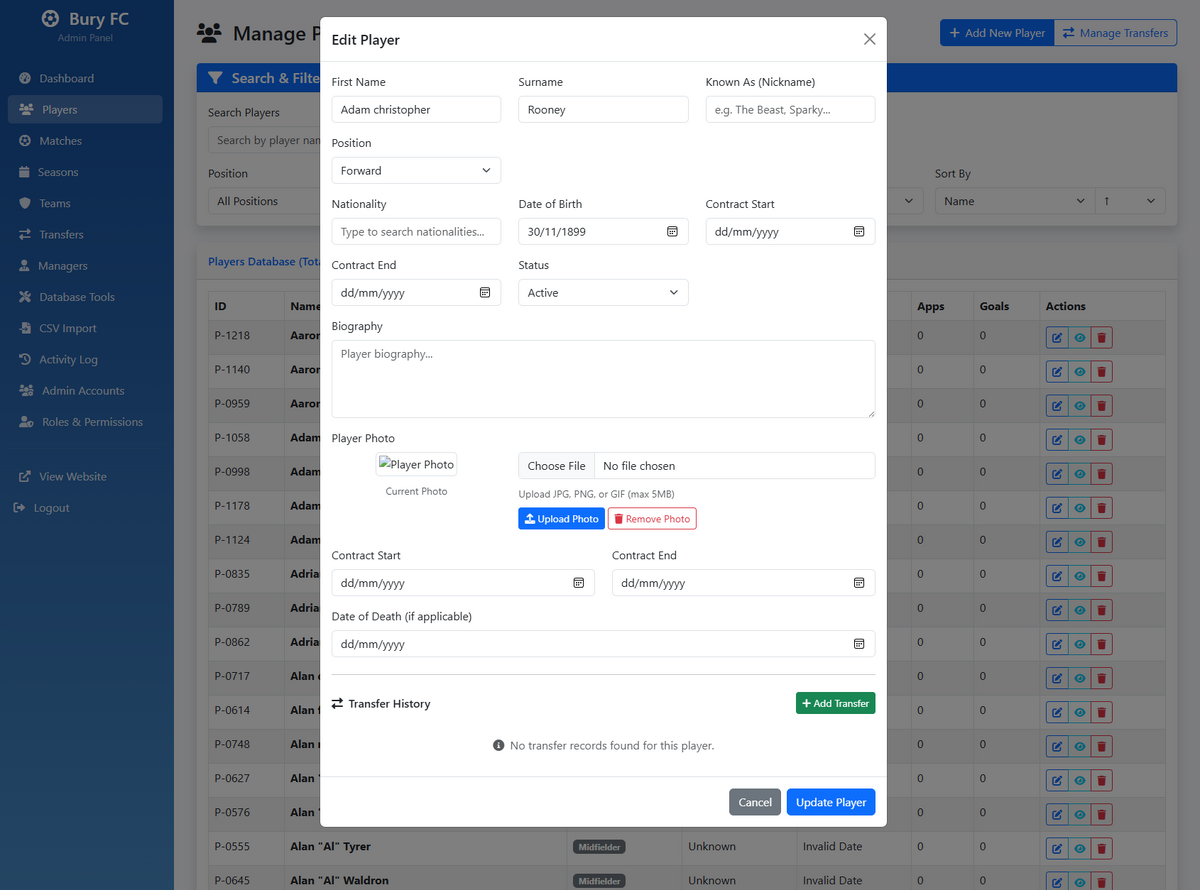Click the Update Player button
The image size is (1200, 890).
[830, 802]
